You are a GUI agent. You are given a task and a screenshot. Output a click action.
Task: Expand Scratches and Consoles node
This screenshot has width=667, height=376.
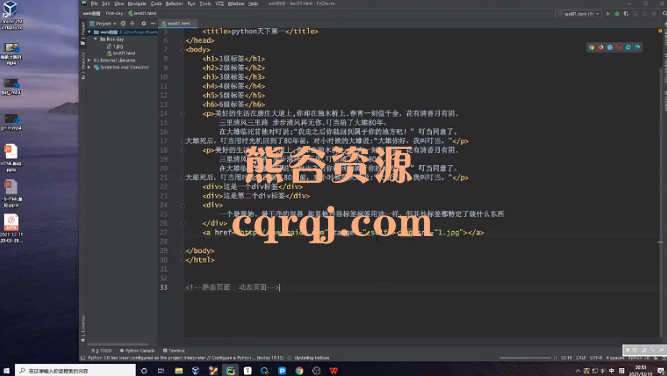pos(89,67)
